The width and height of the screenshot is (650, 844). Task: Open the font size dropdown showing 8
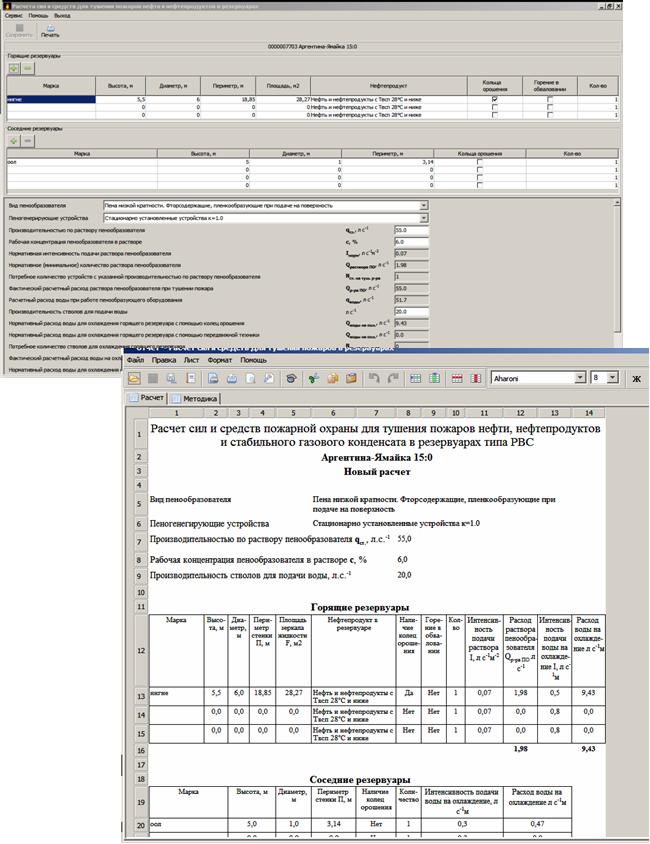[612, 379]
